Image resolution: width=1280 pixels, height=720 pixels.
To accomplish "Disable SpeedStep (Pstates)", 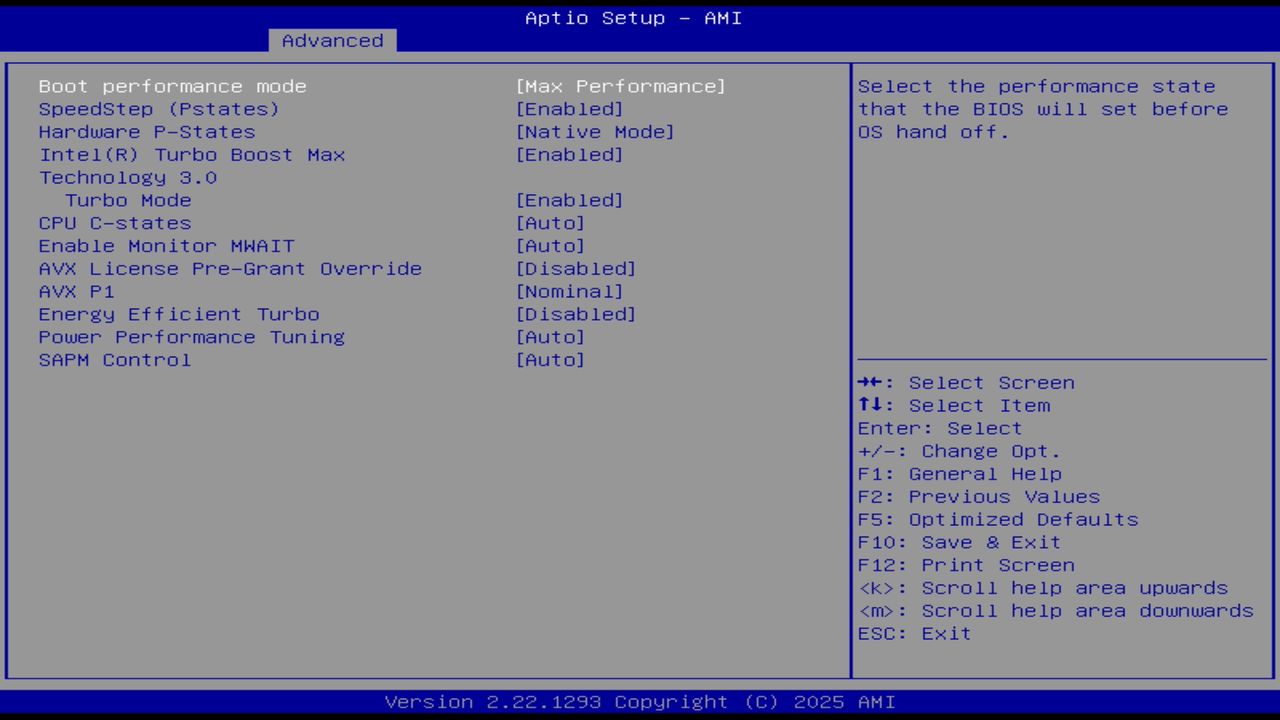I will pyautogui.click(x=570, y=109).
